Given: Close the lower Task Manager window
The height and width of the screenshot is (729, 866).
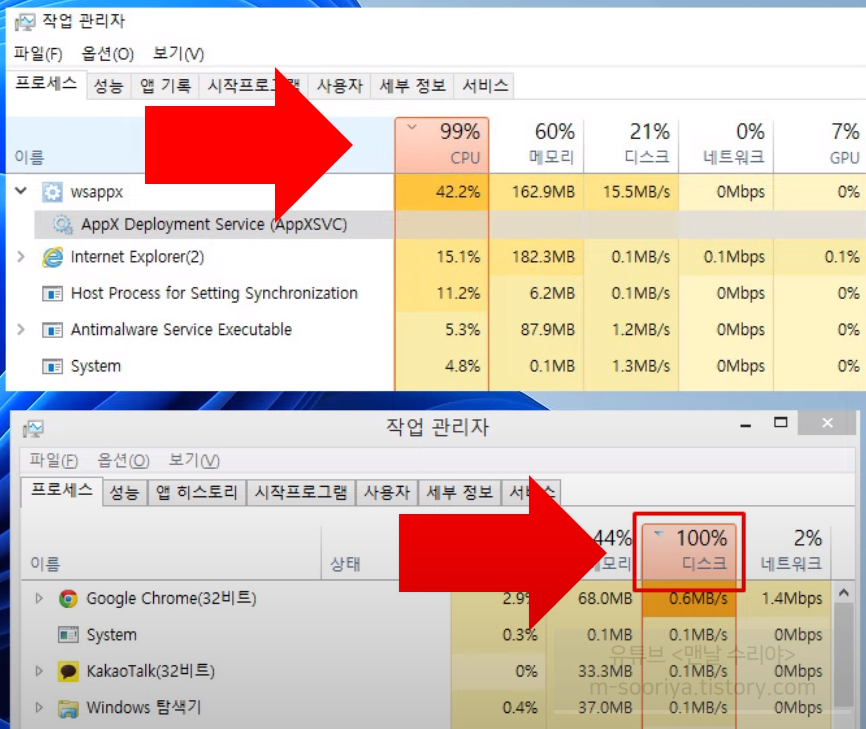Looking at the screenshot, I should (827, 423).
